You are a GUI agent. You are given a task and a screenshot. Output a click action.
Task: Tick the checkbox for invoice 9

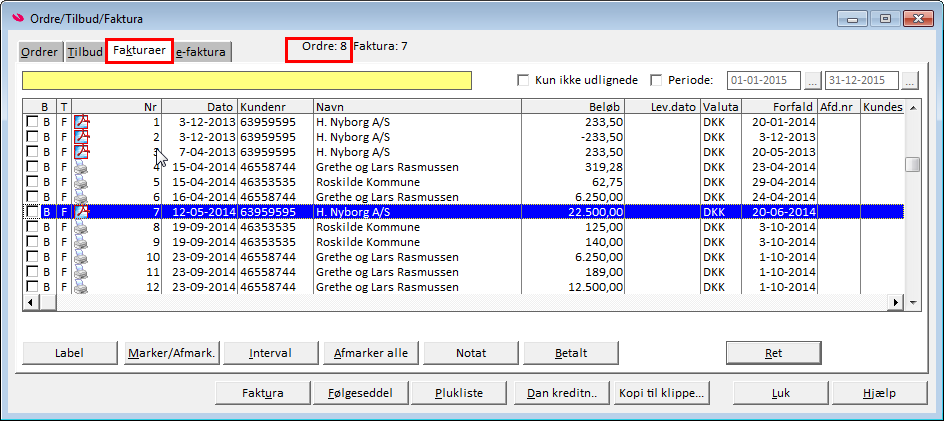point(31,242)
